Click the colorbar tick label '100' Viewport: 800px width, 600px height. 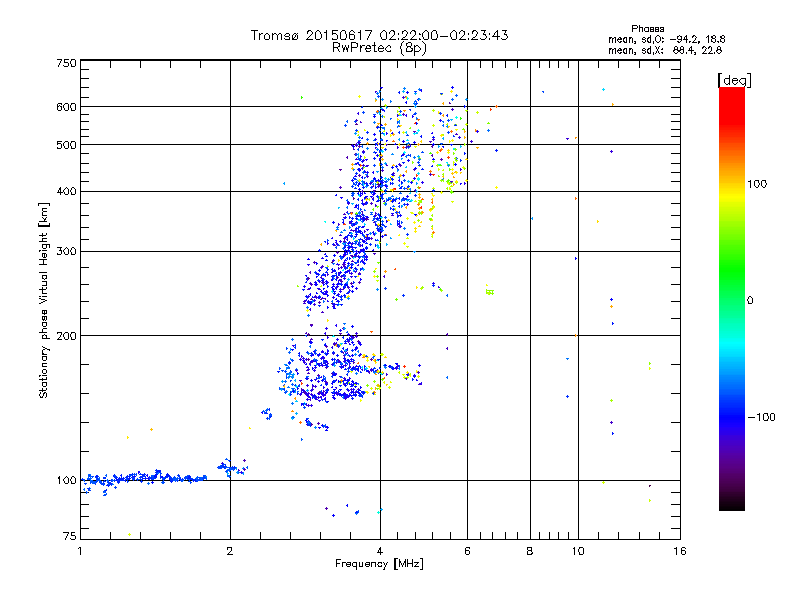click(757, 184)
